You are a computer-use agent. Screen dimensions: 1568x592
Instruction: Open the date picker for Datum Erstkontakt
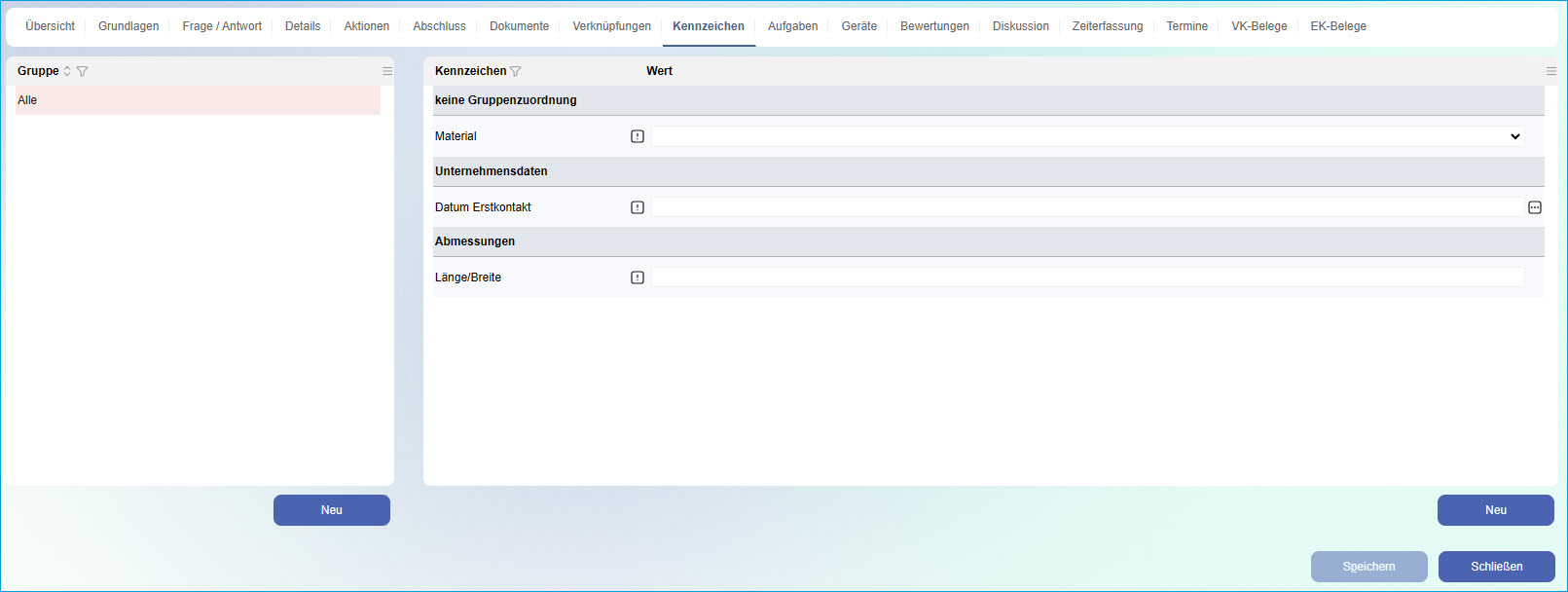coord(1535,207)
